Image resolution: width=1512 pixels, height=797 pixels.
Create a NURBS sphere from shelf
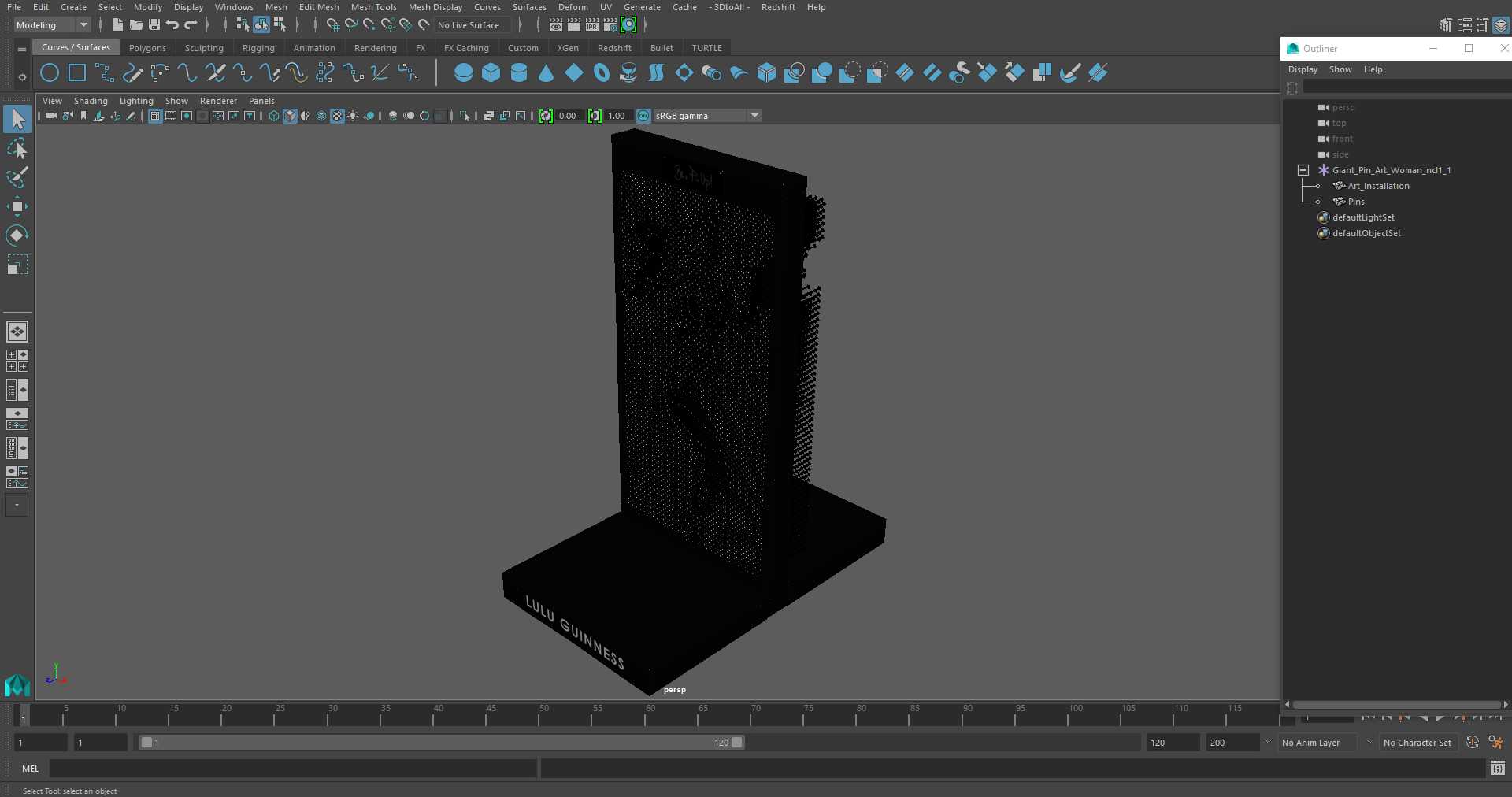tap(464, 73)
